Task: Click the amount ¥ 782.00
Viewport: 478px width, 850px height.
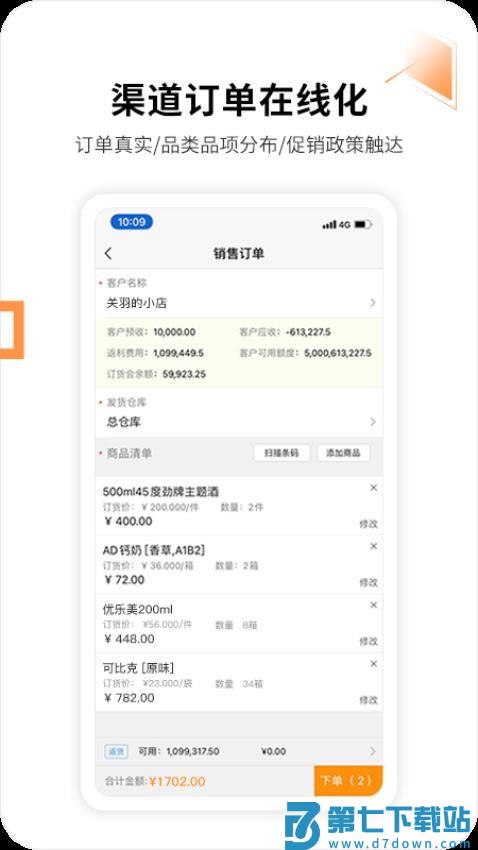Action: [129, 698]
